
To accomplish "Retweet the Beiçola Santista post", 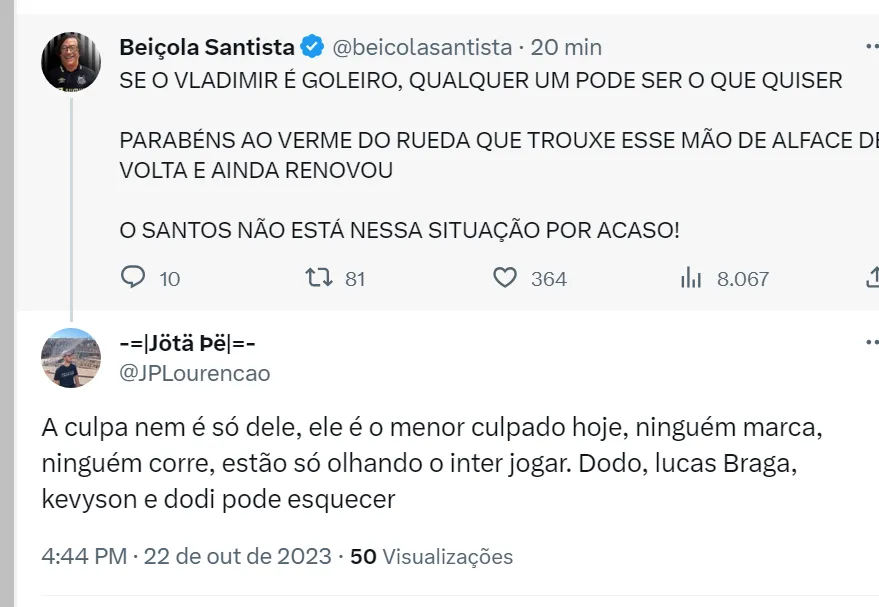I will [319, 278].
